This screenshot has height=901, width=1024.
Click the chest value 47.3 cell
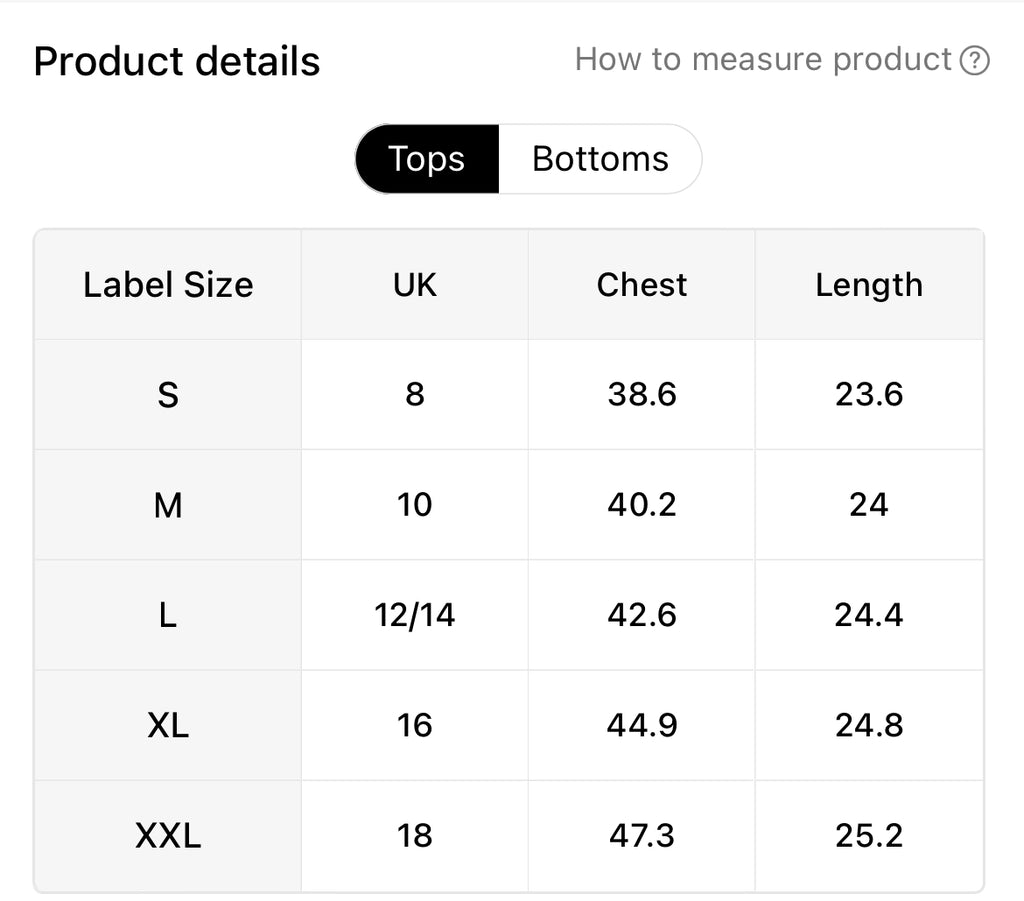pyautogui.click(x=642, y=835)
